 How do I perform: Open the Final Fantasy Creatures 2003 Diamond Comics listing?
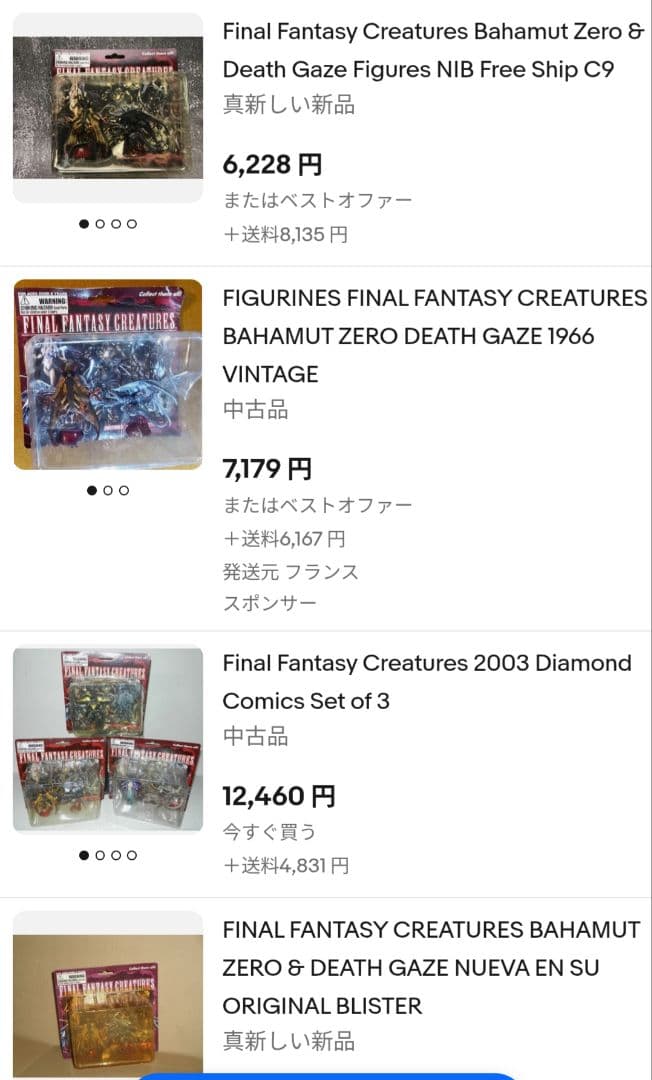(420, 682)
